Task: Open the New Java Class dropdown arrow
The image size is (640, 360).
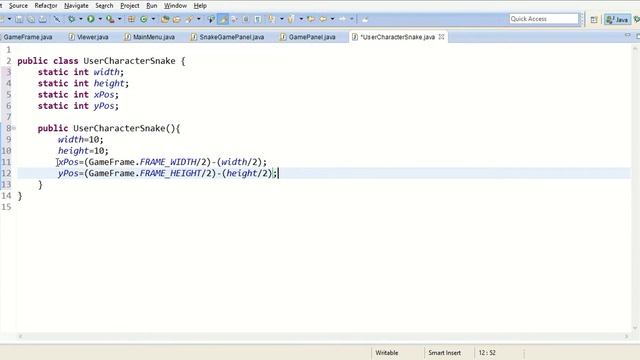Action: coord(153,19)
